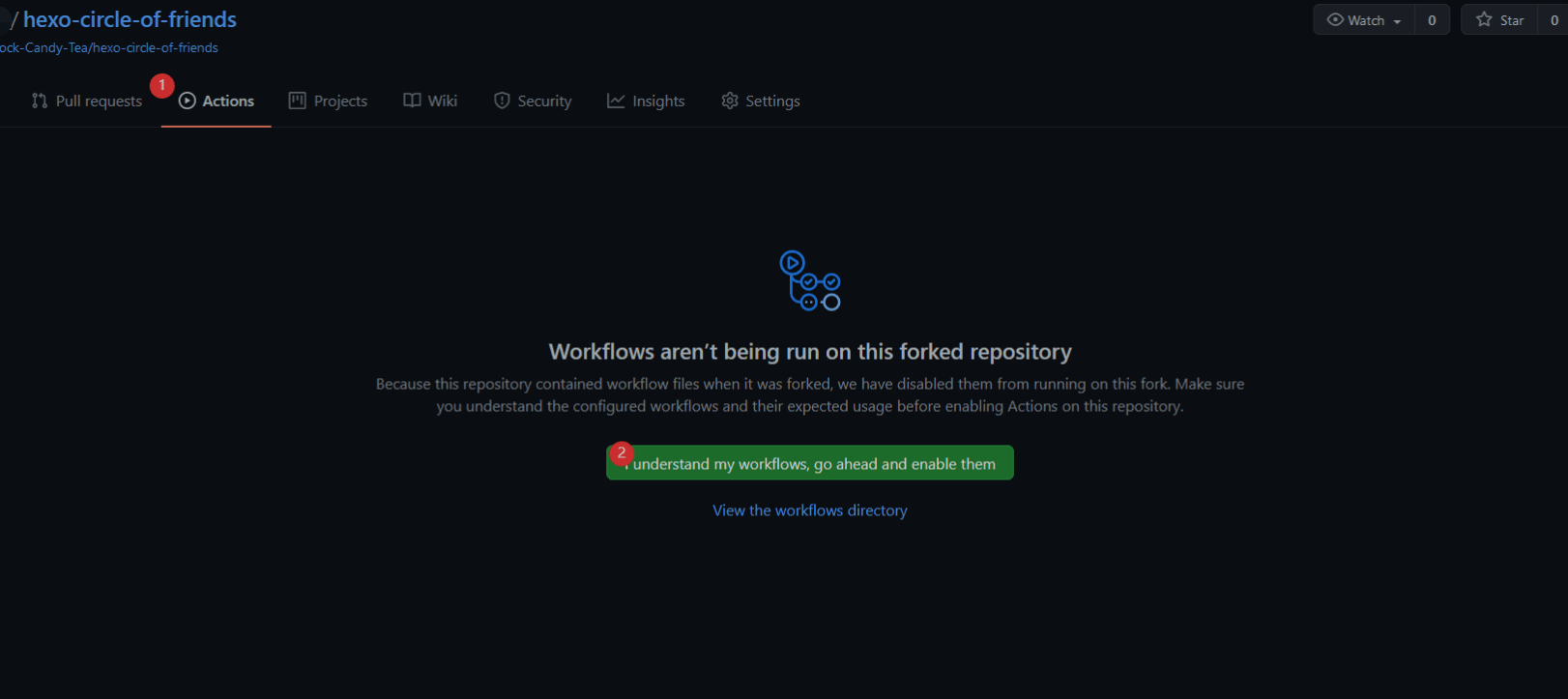Switch to the Actions tab

point(217,101)
